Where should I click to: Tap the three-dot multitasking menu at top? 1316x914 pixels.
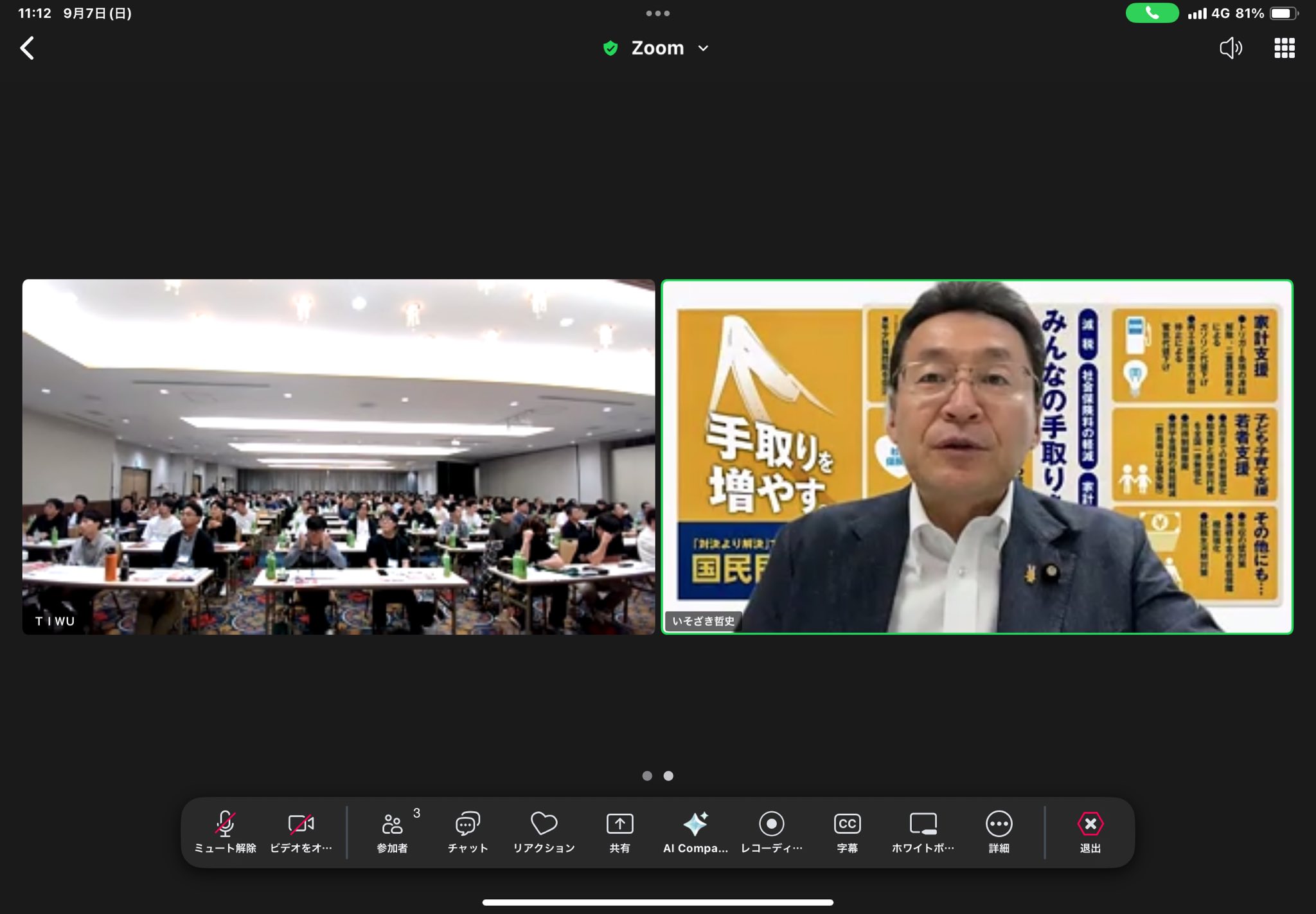click(x=657, y=13)
